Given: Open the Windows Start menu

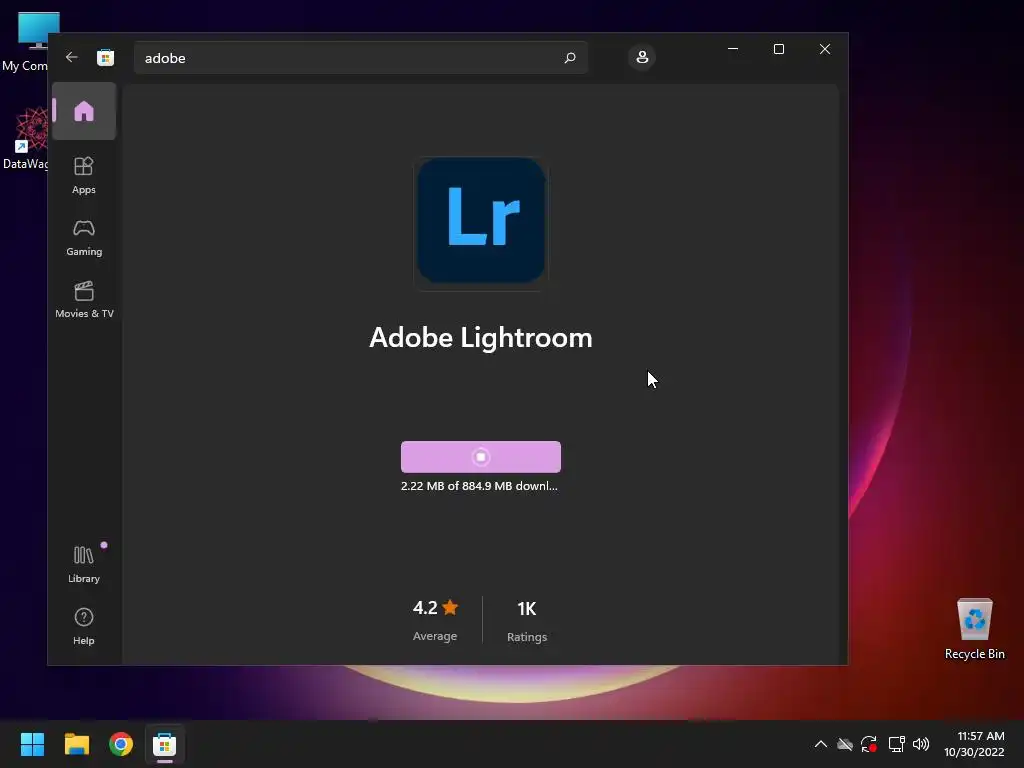Looking at the screenshot, I should tap(32, 744).
